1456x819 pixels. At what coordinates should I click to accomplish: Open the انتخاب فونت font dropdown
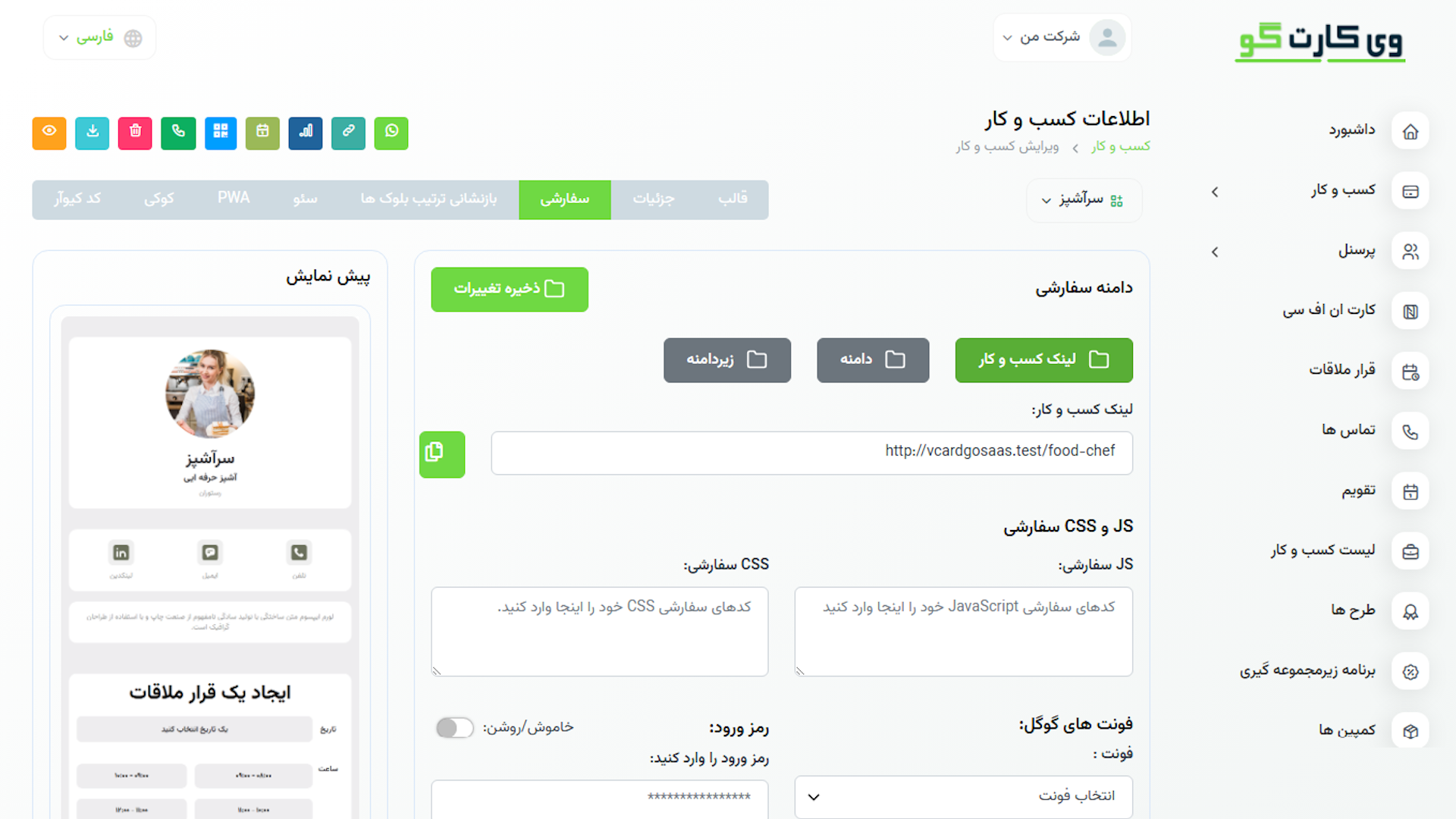pos(963,796)
